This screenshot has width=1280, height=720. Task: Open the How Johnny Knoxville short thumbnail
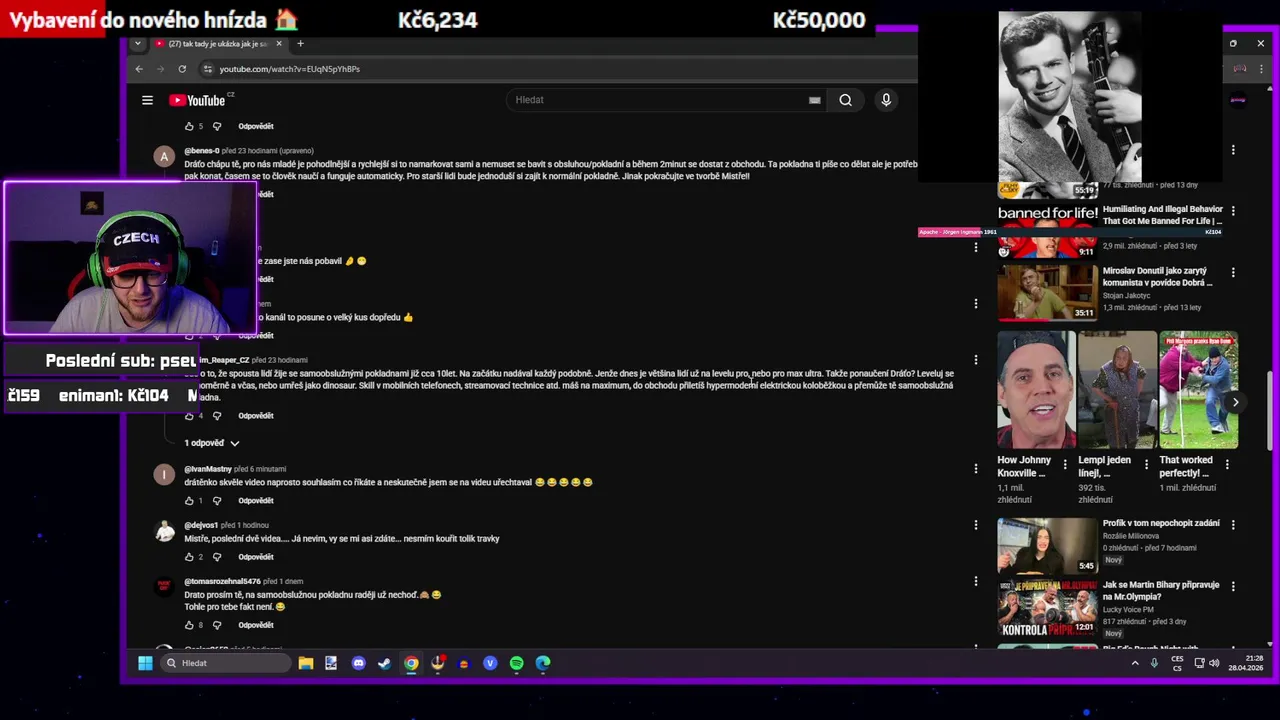[1036, 390]
